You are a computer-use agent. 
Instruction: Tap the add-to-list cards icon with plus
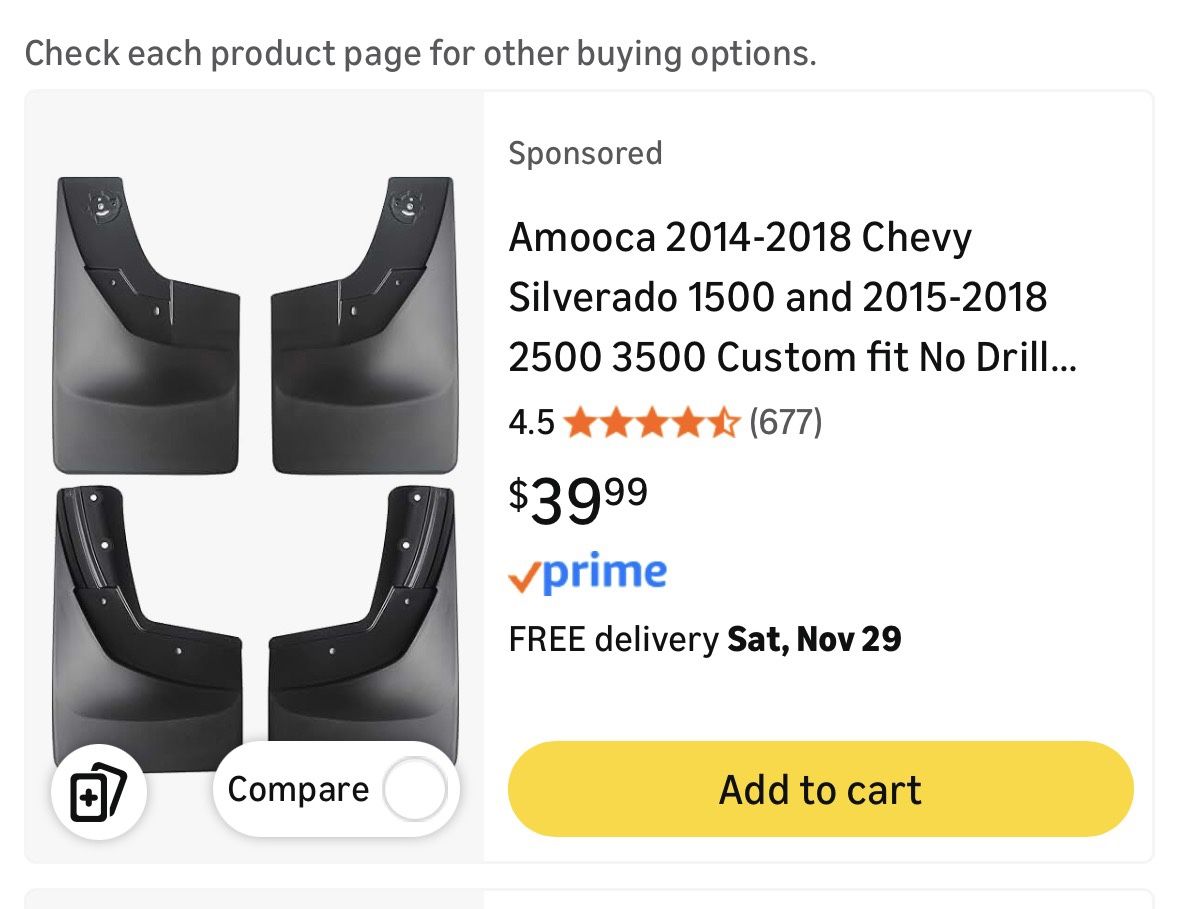click(x=99, y=792)
